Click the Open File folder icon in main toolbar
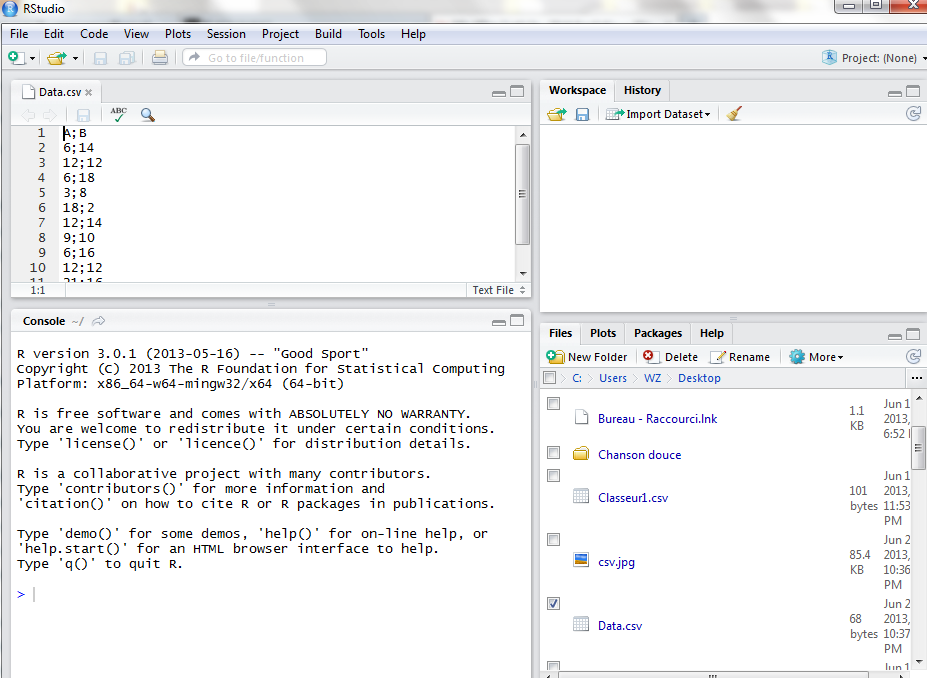The height and width of the screenshot is (678, 927). coord(57,58)
